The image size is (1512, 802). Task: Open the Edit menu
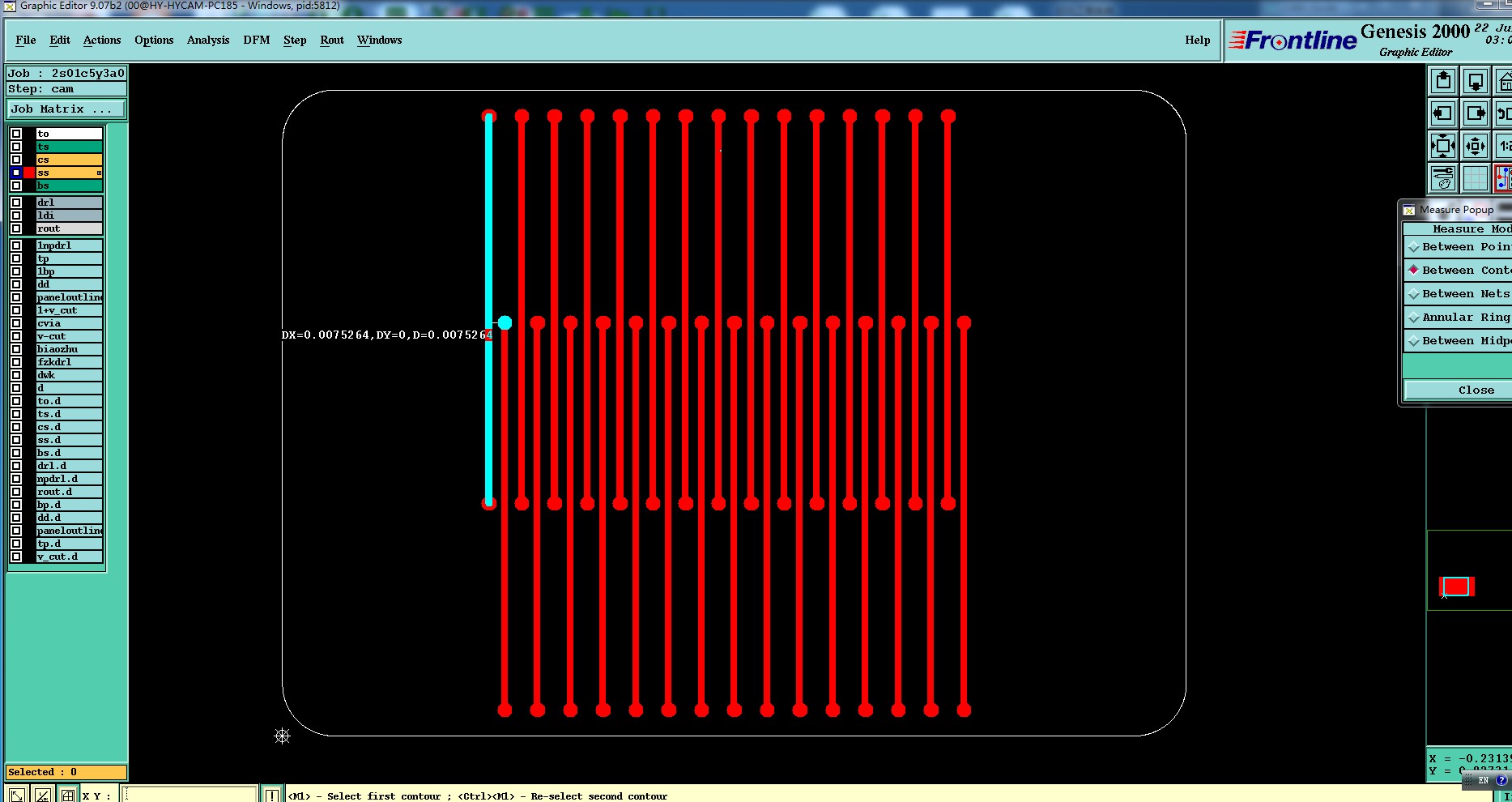point(60,40)
